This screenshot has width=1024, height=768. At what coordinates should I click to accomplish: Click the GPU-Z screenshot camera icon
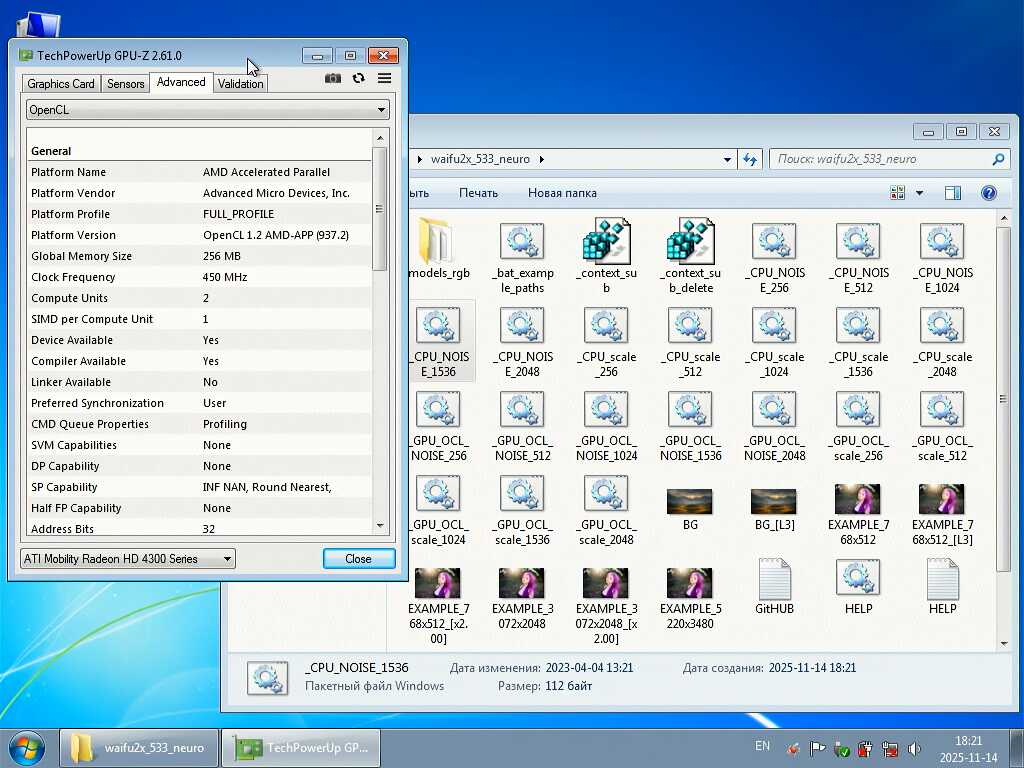tap(333, 78)
